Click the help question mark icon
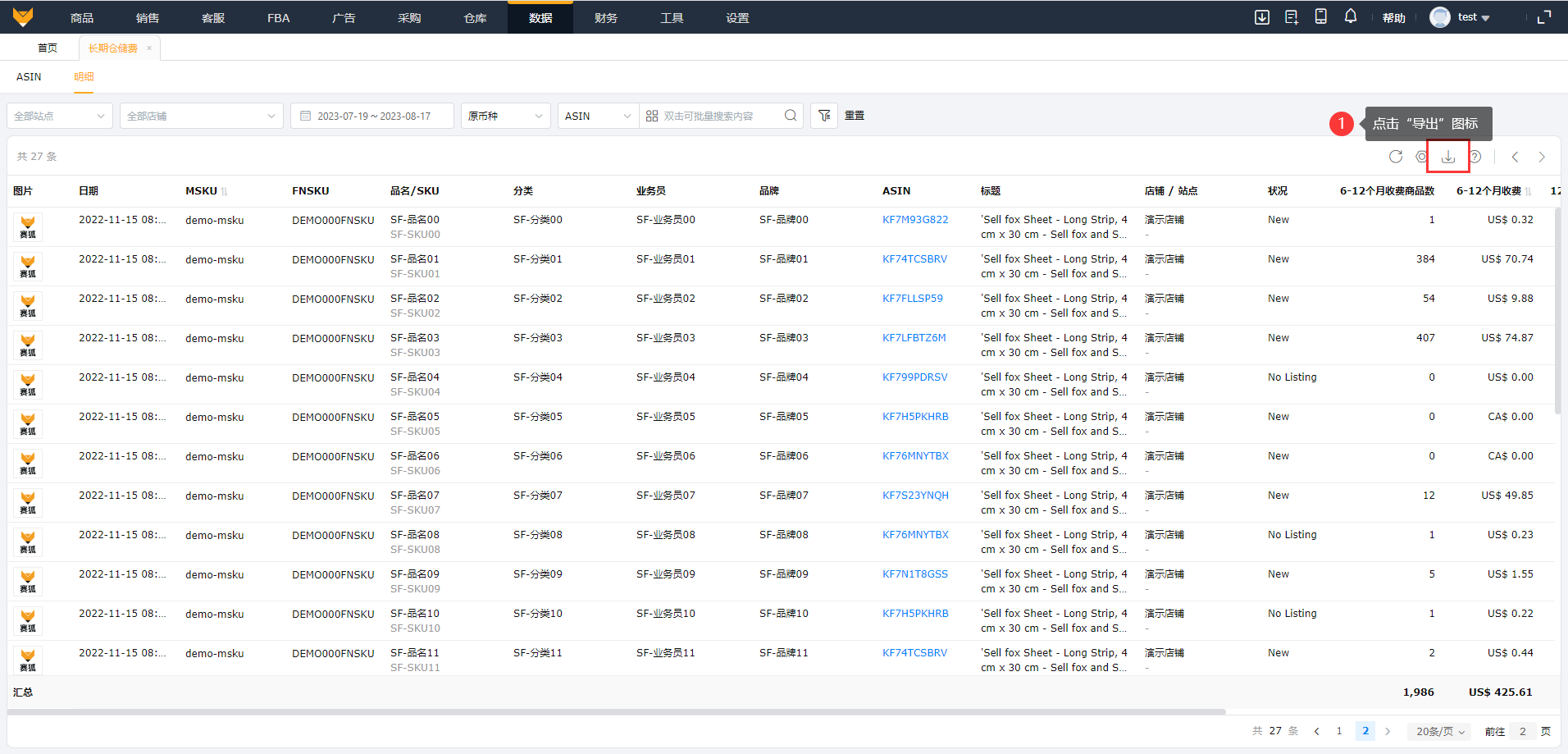Screen dimensions: 1568x754 pyautogui.click(x=1475, y=157)
